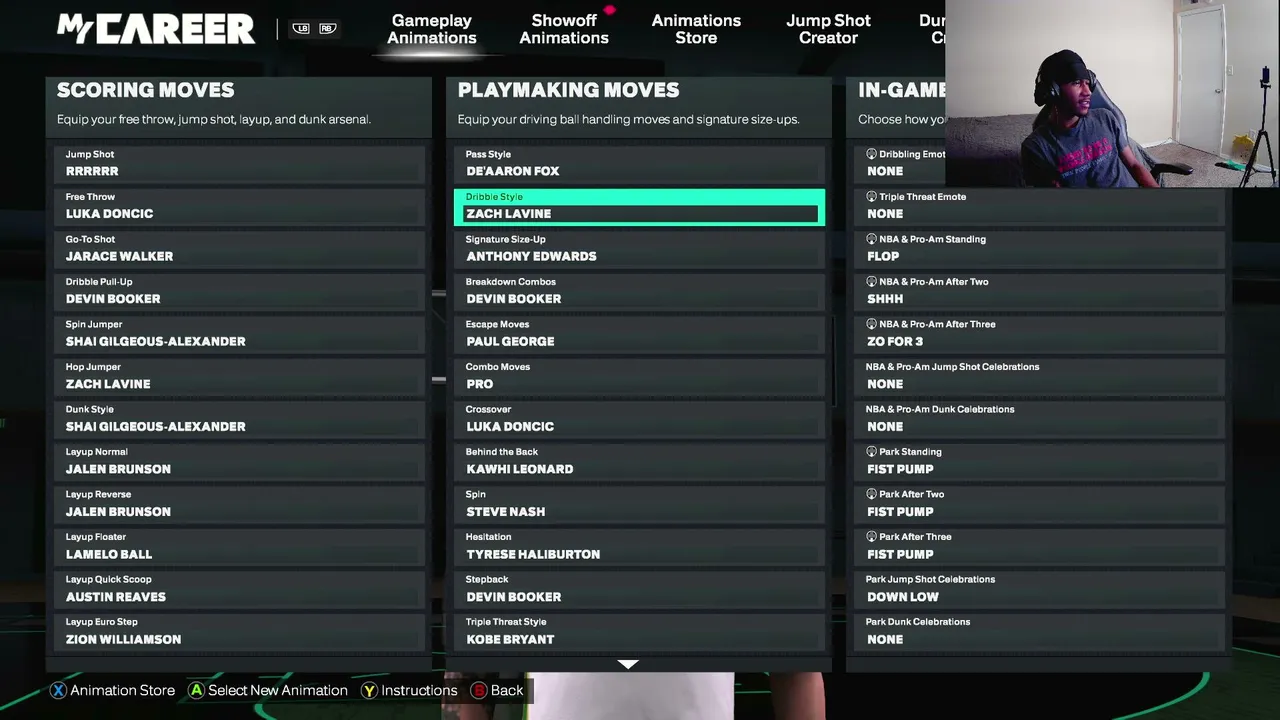Select the Triple Threat Style Kobe Bryant row
Image resolution: width=1280 pixels, height=720 pixels.
[x=639, y=631]
